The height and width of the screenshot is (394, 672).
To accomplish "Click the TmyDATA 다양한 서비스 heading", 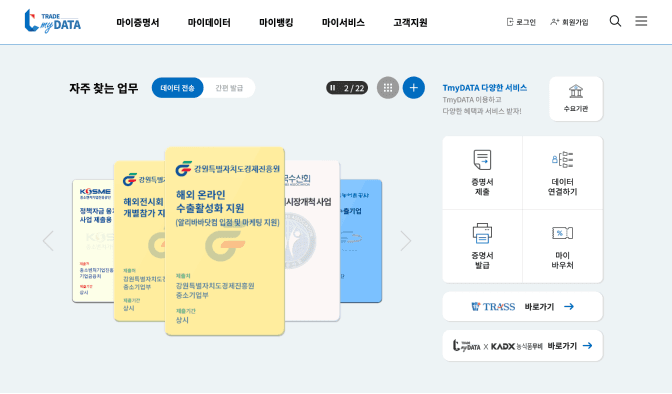I will pos(485,88).
